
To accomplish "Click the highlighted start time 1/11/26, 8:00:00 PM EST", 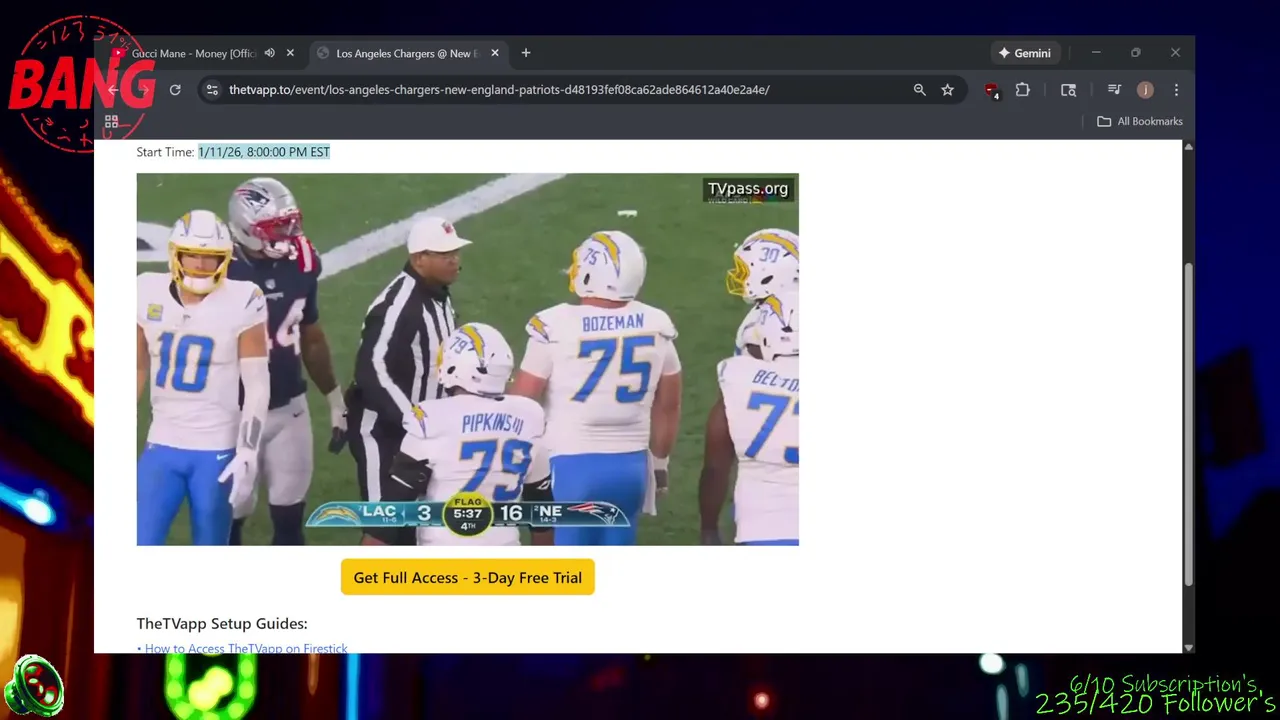I will tap(264, 152).
